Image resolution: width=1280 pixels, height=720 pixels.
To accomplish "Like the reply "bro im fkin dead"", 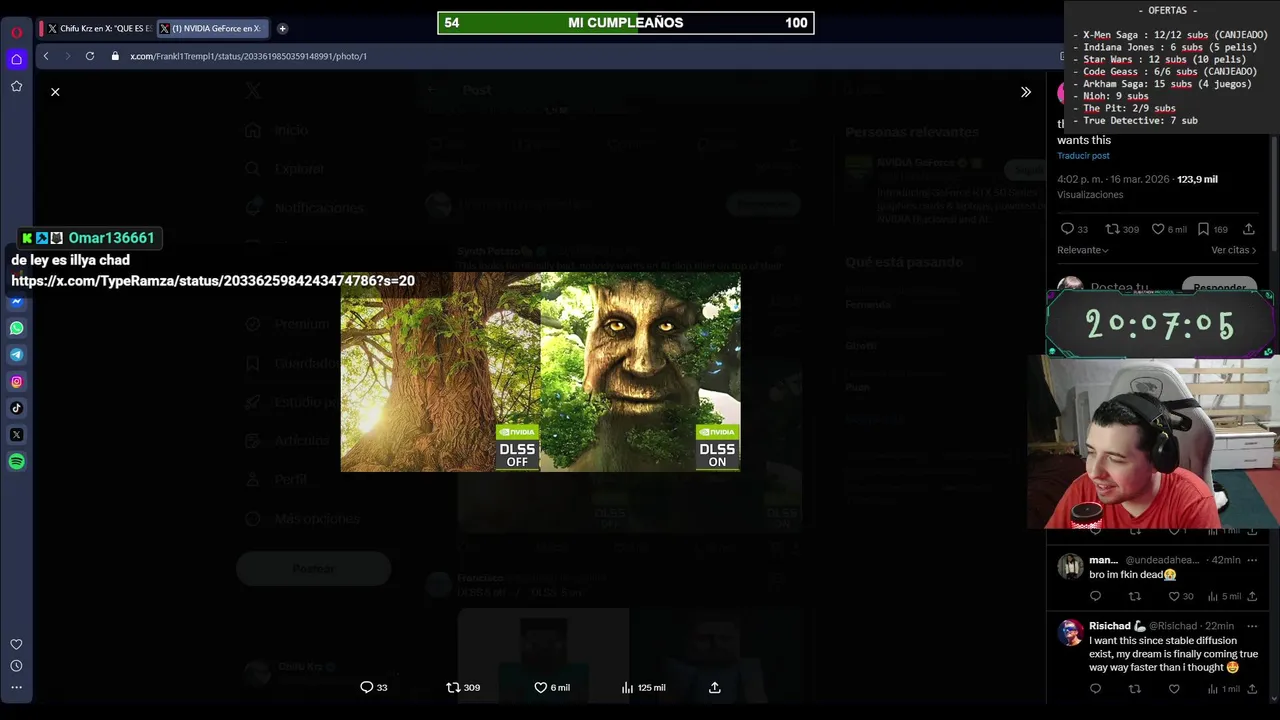I will tap(1182, 596).
